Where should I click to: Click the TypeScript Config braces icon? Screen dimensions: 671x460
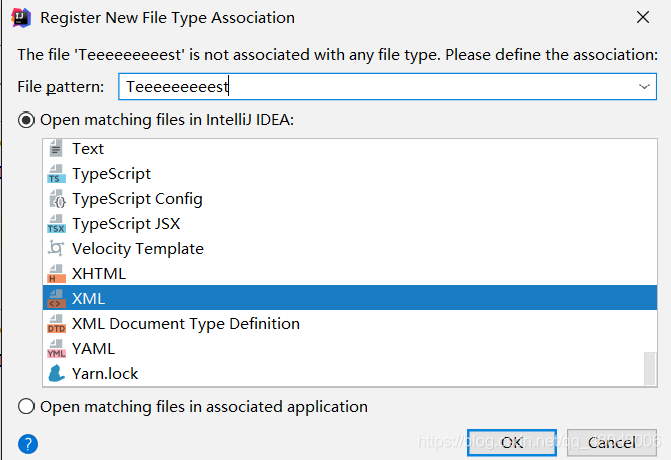(x=56, y=199)
